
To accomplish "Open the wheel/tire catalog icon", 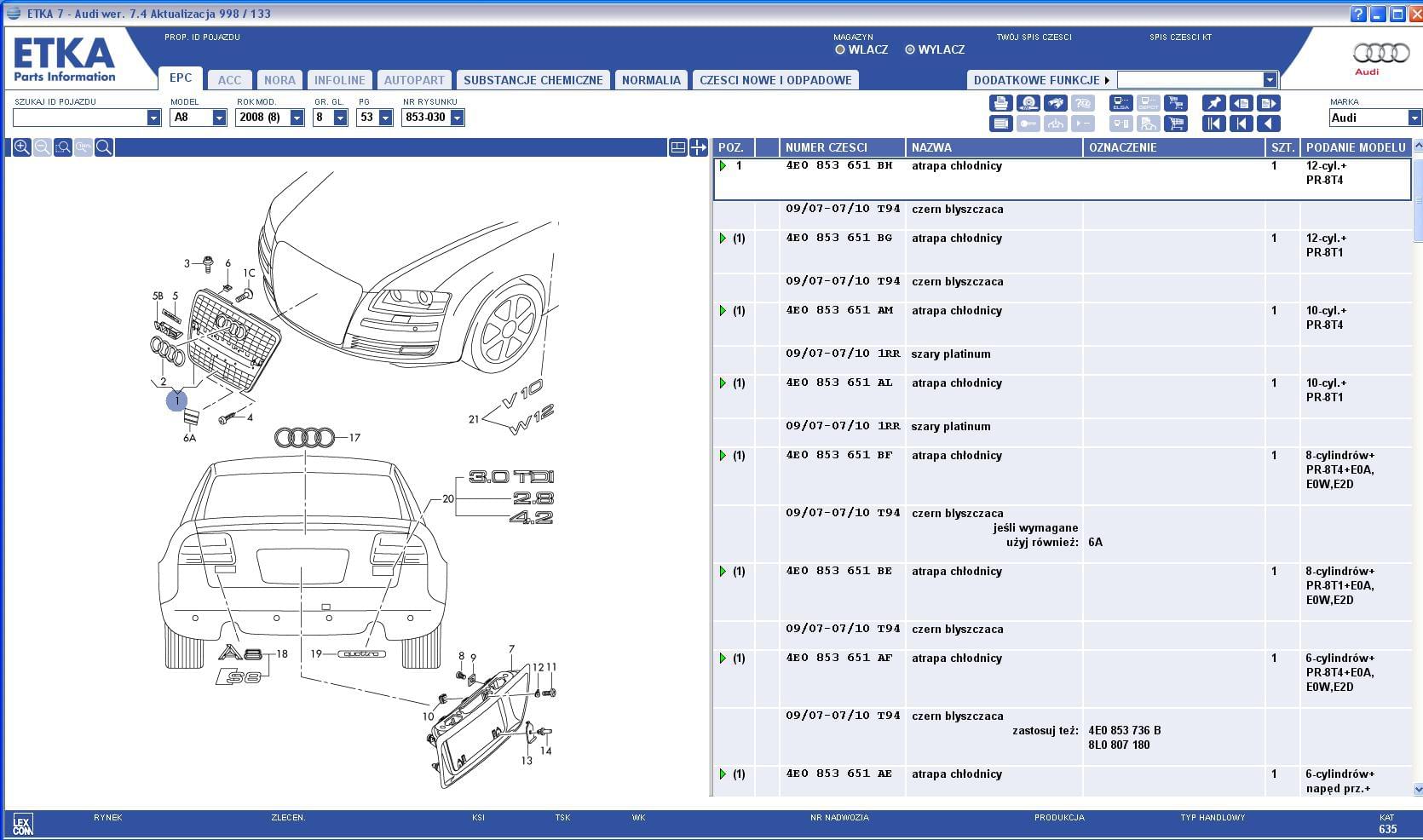I will (x=1028, y=103).
